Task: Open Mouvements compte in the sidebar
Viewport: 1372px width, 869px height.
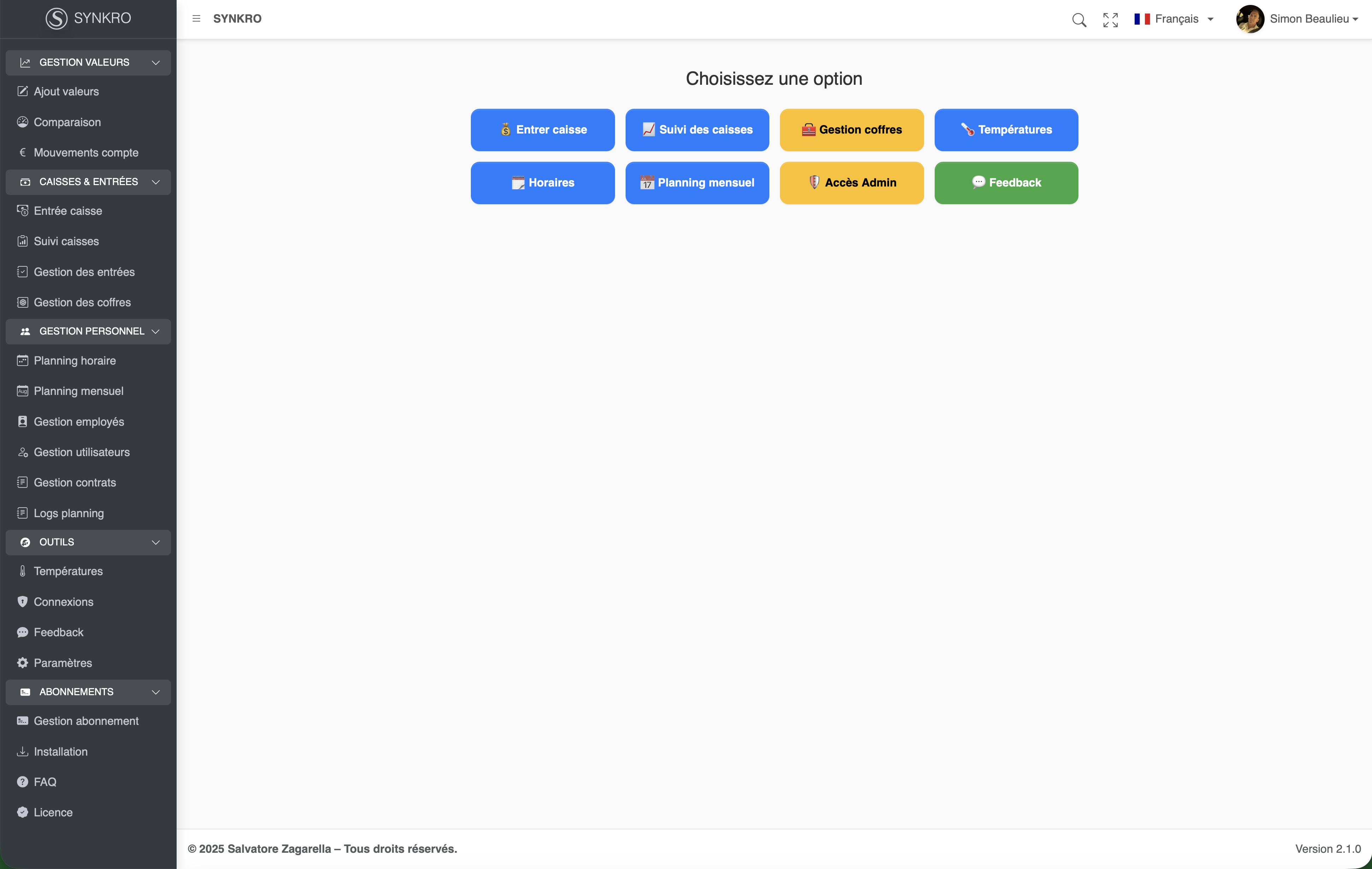Action: pyautogui.click(x=85, y=153)
